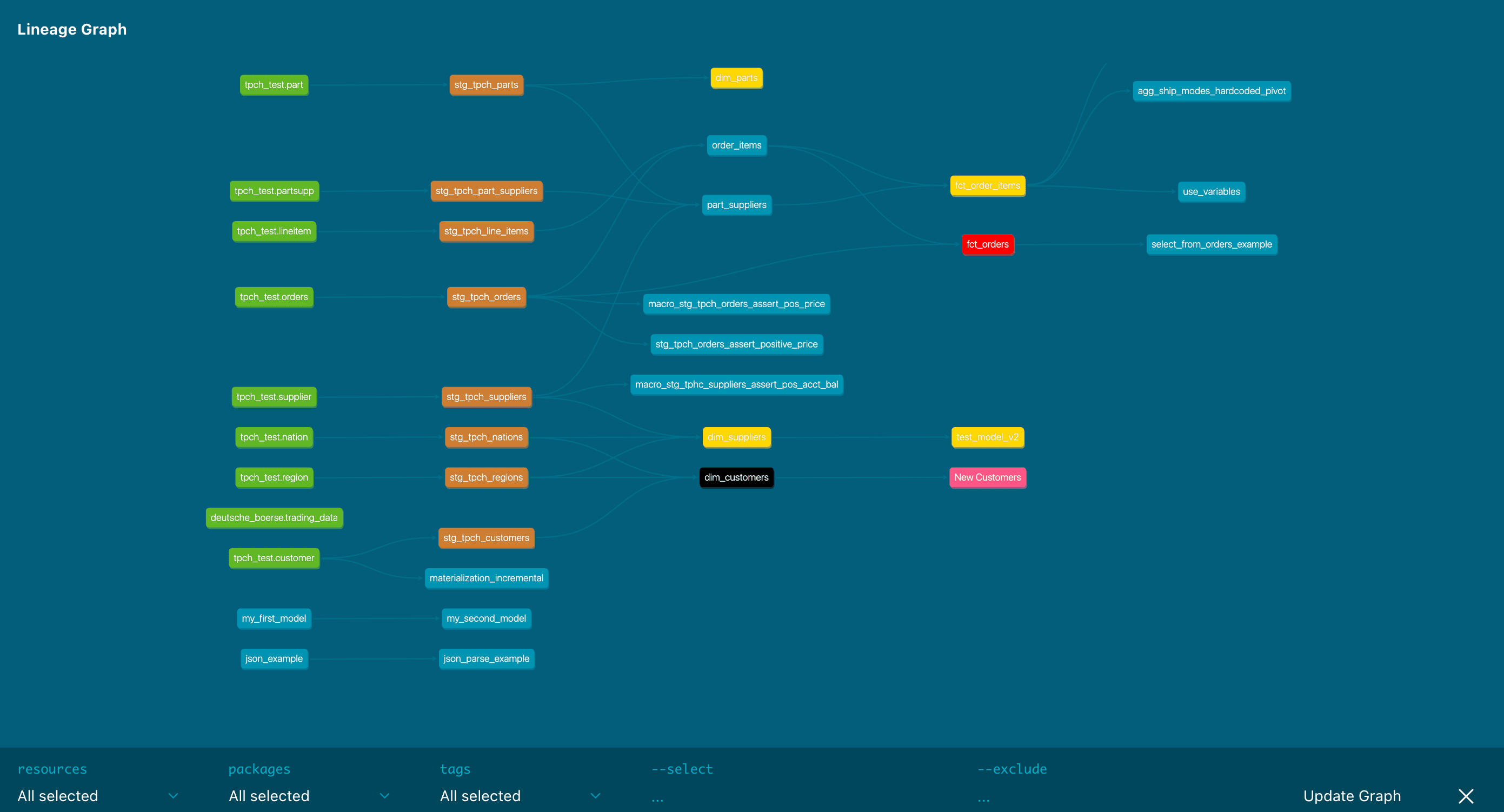This screenshot has width=1504, height=812.
Task: Select the my_first_model node
Action: 273,617
